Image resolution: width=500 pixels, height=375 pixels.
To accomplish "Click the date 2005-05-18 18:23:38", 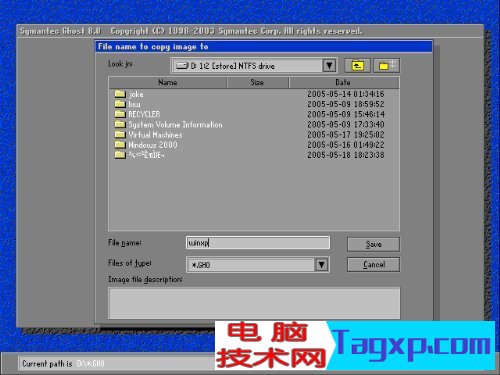I will [346, 155].
